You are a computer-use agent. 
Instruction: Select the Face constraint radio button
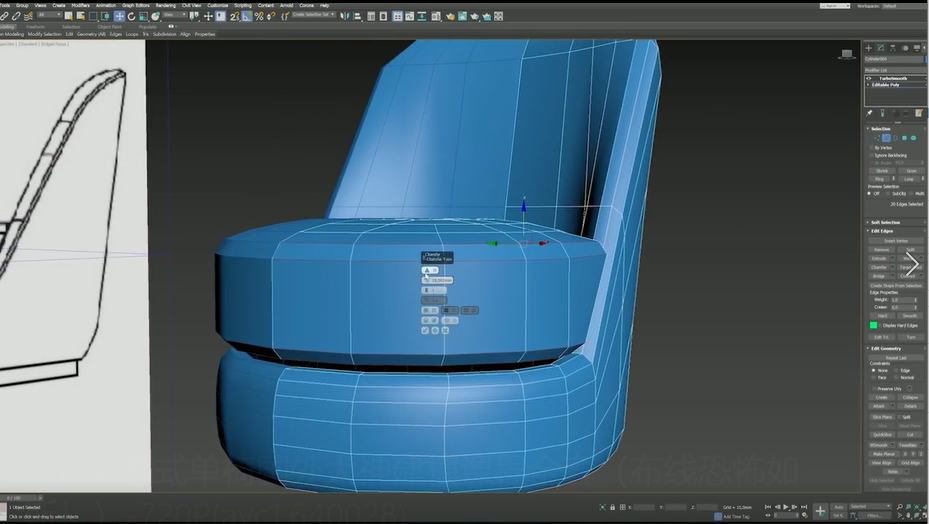[873, 378]
